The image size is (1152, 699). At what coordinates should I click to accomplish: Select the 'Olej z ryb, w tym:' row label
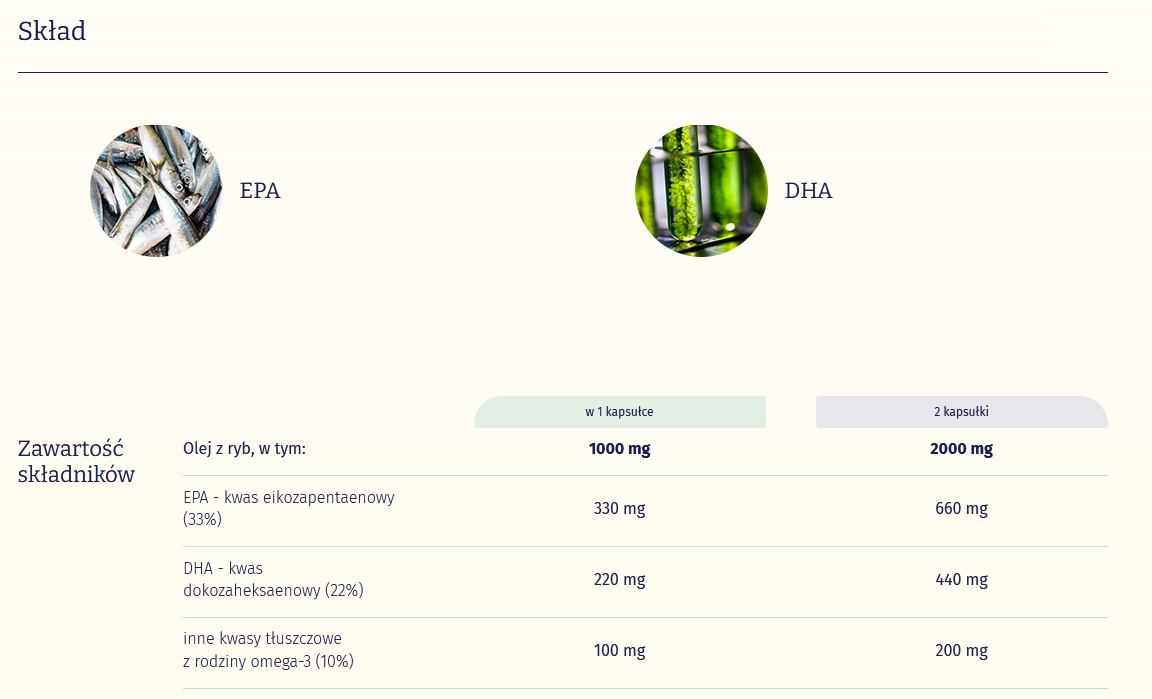(244, 449)
